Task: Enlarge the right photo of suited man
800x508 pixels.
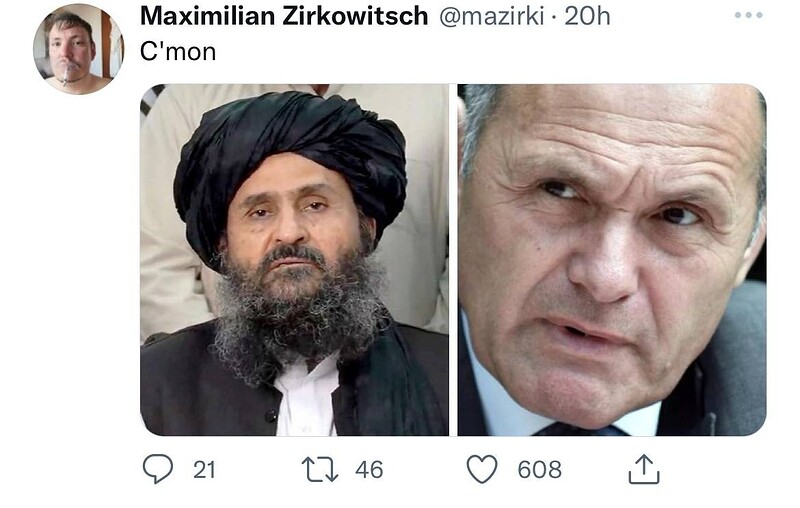Action: 612,260
